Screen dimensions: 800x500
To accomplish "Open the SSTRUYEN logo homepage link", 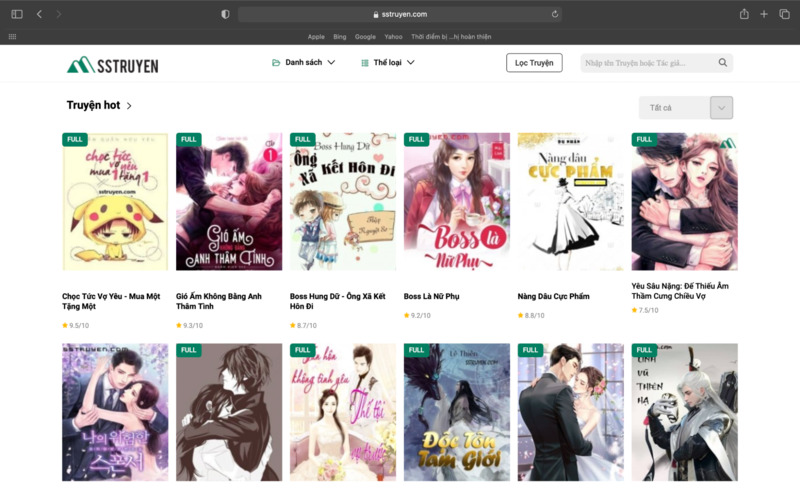I will (113, 65).
